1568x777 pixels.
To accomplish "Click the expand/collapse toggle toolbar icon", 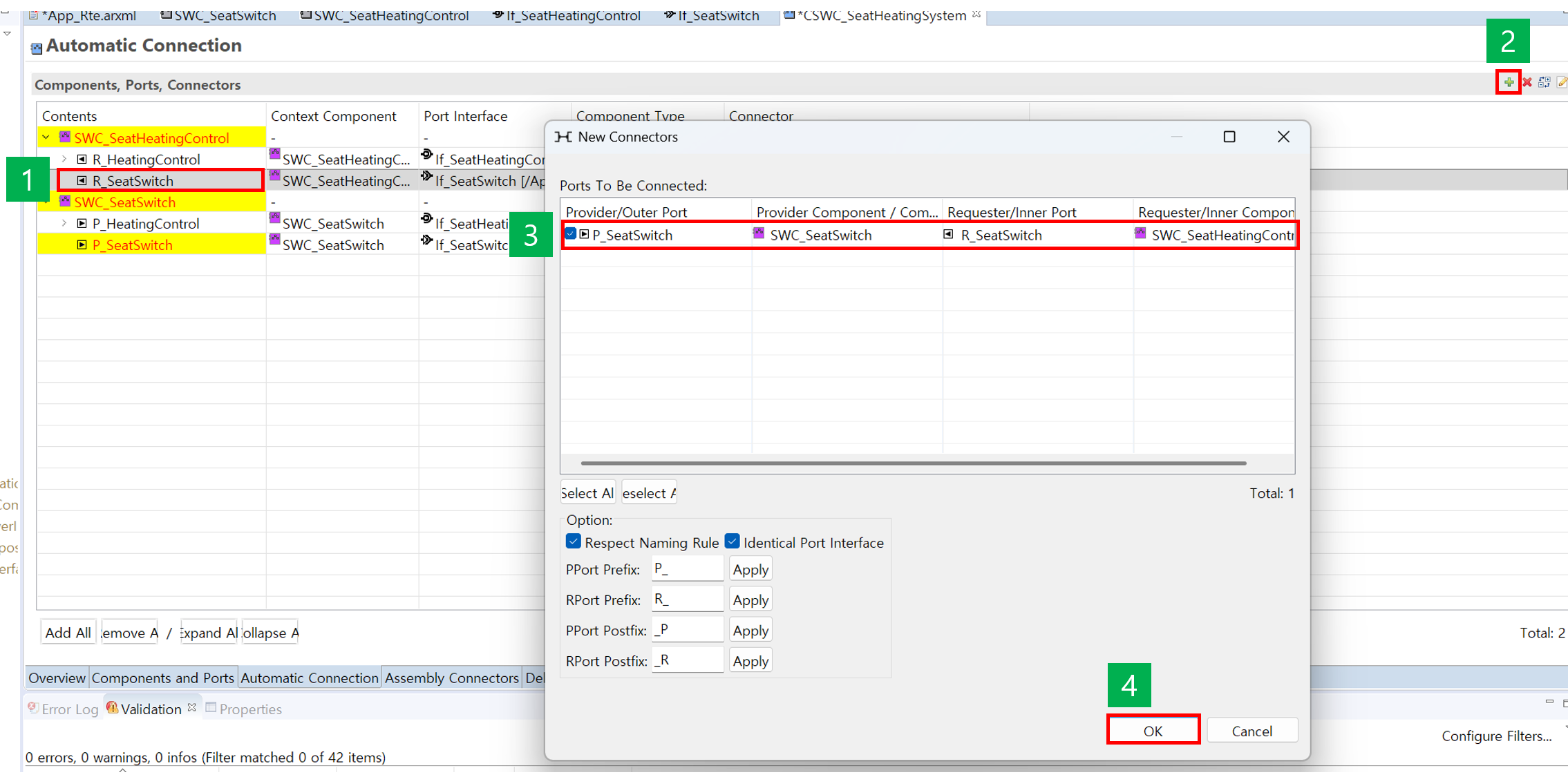I will (x=1545, y=82).
